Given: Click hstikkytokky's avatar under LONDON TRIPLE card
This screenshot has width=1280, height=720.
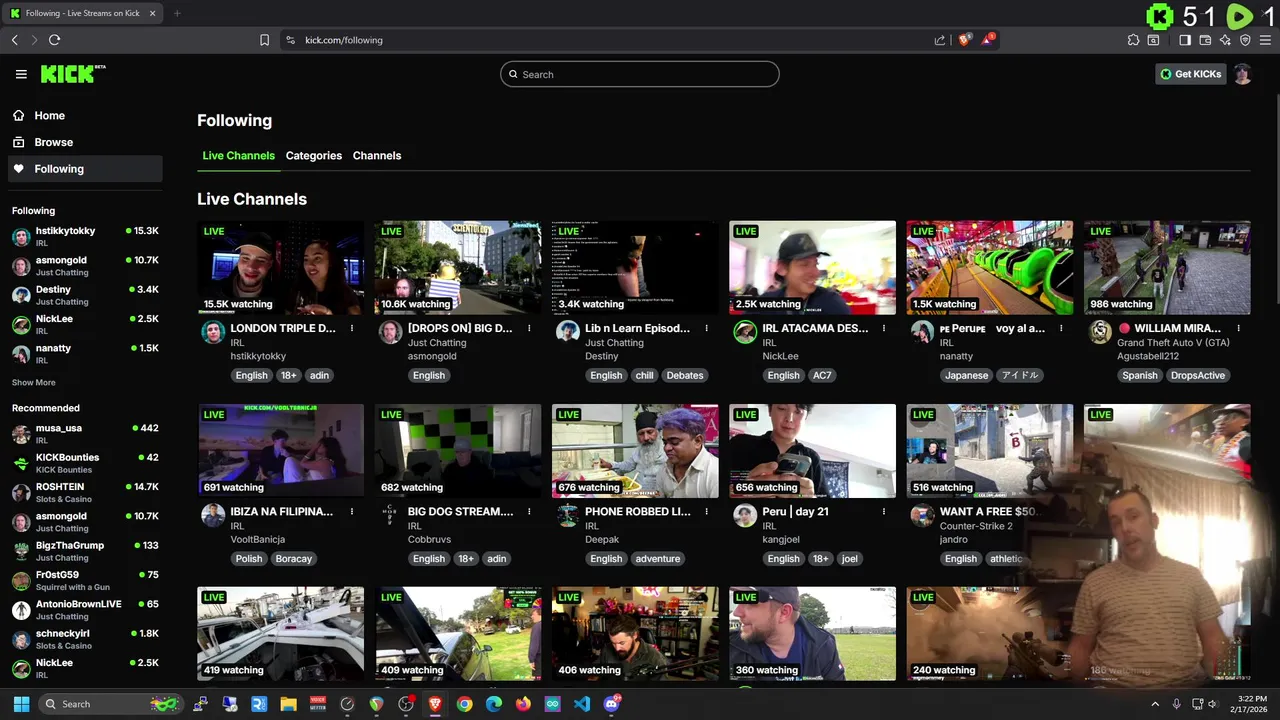Looking at the screenshot, I should pyautogui.click(x=213, y=332).
